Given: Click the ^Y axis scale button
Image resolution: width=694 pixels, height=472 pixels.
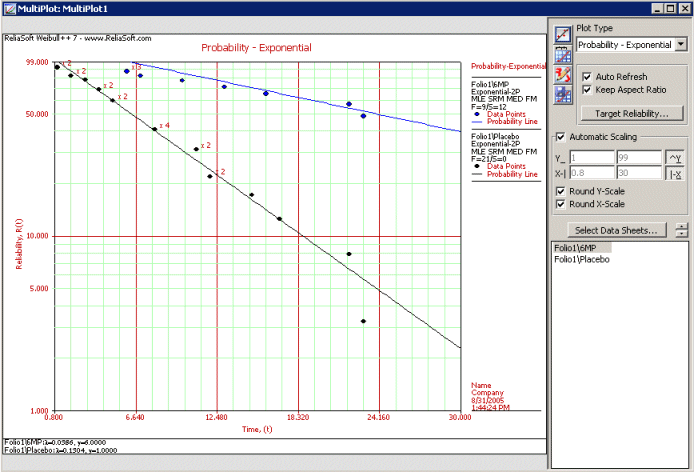Looking at the screenshot, I should [x=675, y=158].
